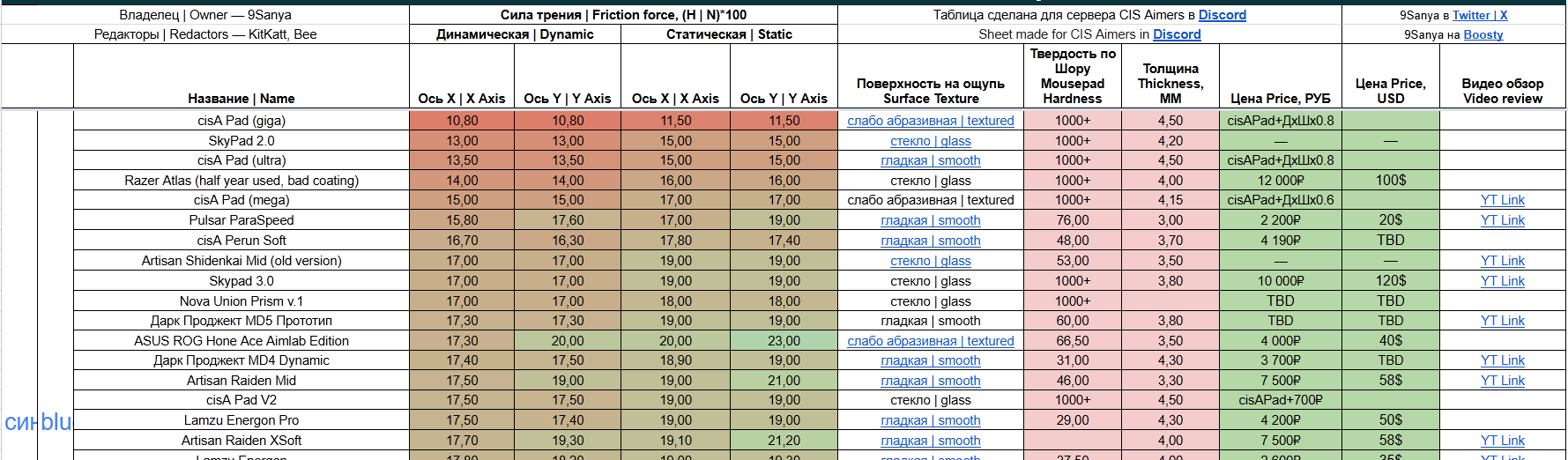
Task: Select the 'Видео обзор Video review' header
Action: [x=1503, y=77]
